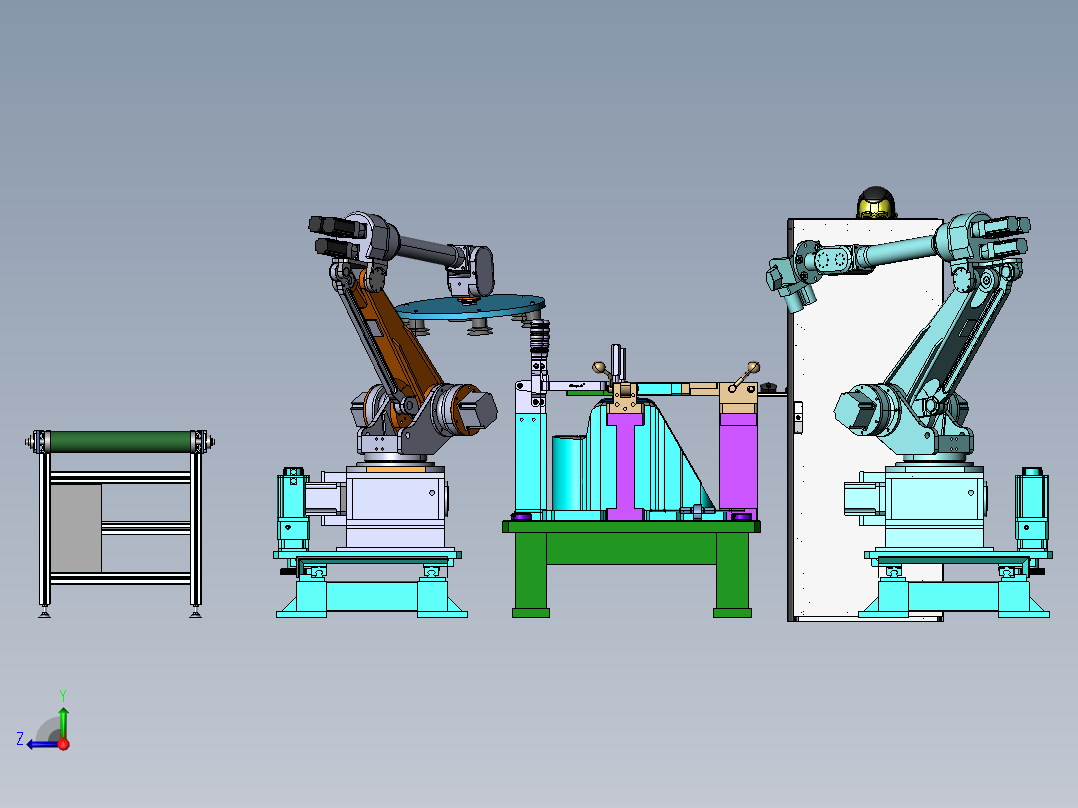Select the cyan pedestal block under right robot
Screen dimensions: 1078x808
click(934, 507)
